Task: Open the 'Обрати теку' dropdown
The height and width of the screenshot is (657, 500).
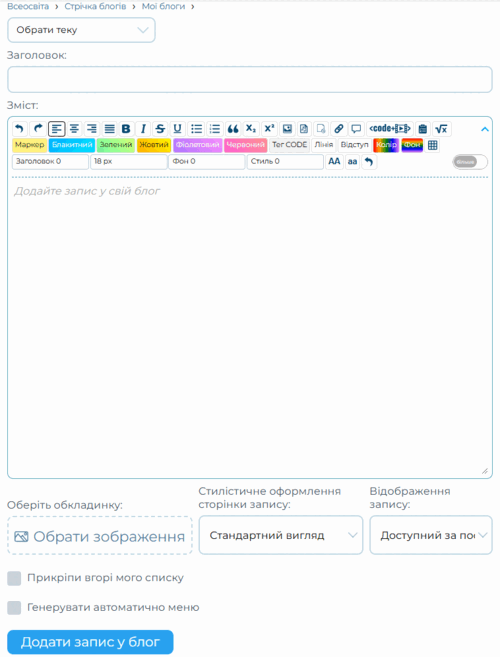Action: (81, 30)
